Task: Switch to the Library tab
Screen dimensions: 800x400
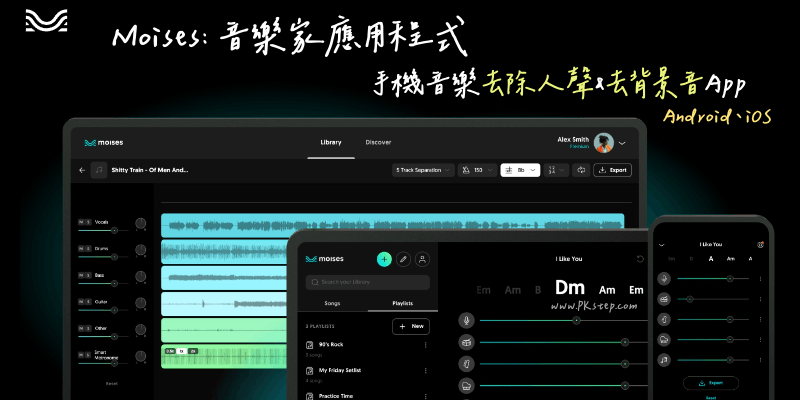Action: click(x=331, y=142)
